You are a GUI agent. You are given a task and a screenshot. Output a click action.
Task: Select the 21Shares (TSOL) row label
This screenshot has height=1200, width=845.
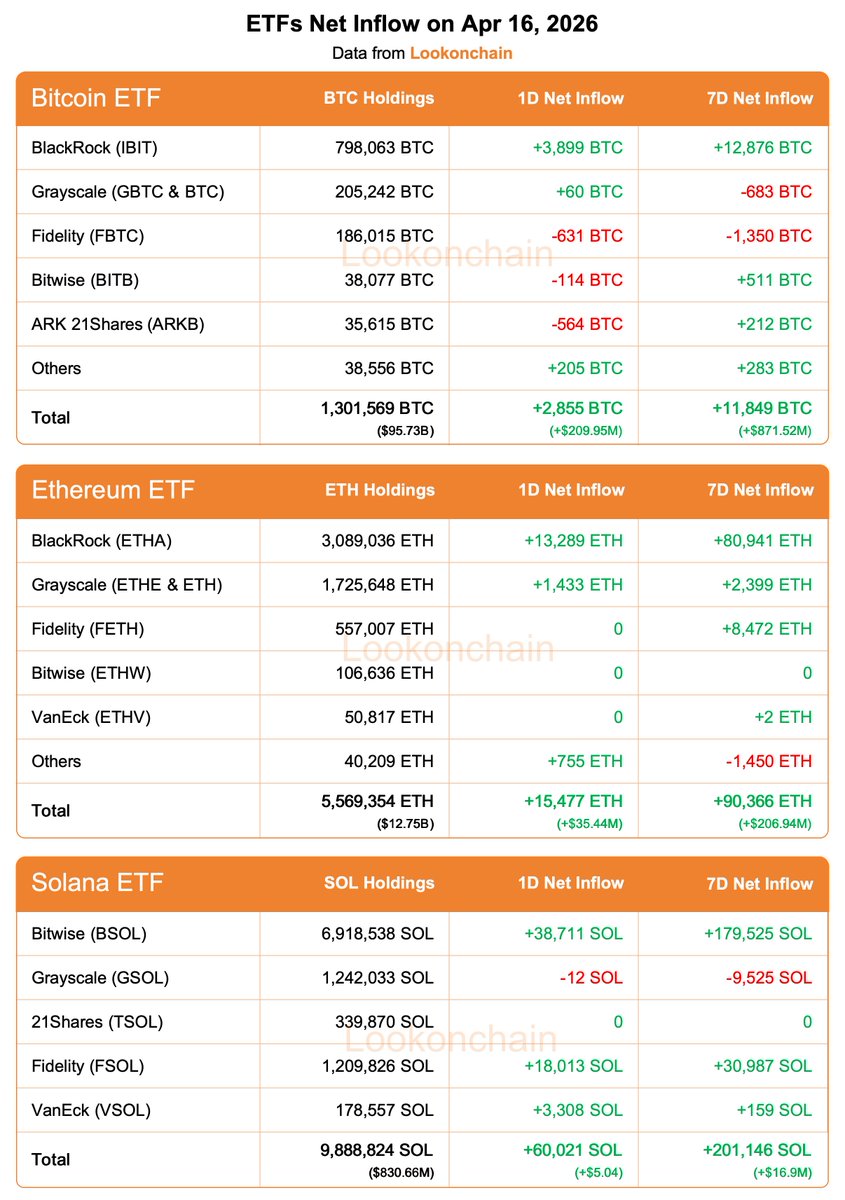[97, 1022]
